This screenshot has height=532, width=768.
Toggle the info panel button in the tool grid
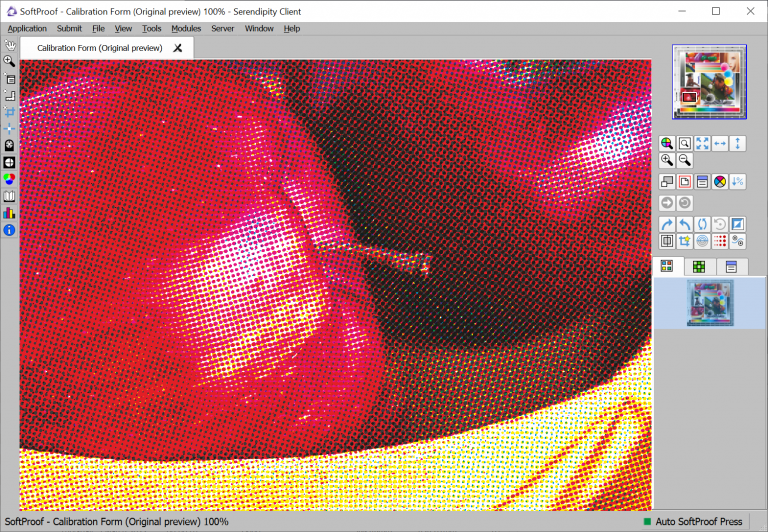[702, 182]
